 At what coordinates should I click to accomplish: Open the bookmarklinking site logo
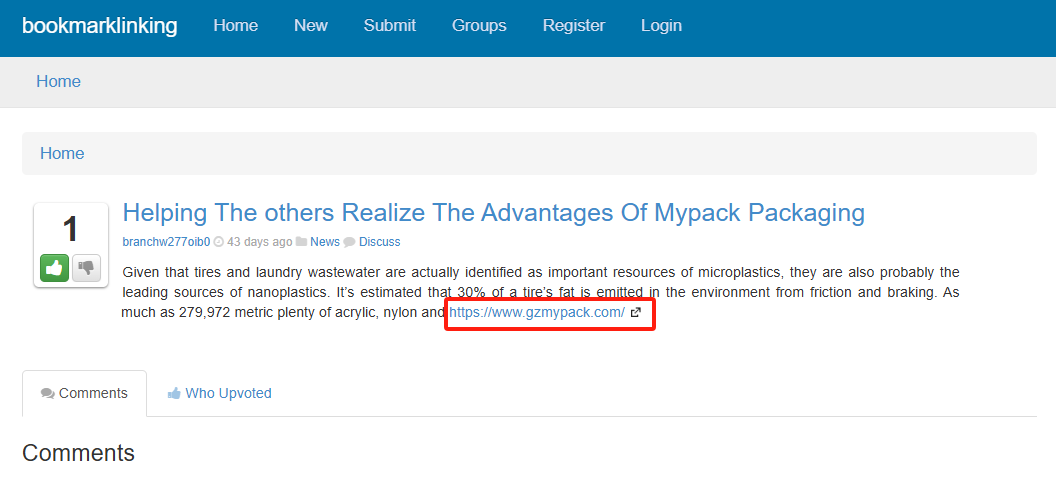point(100,26)
